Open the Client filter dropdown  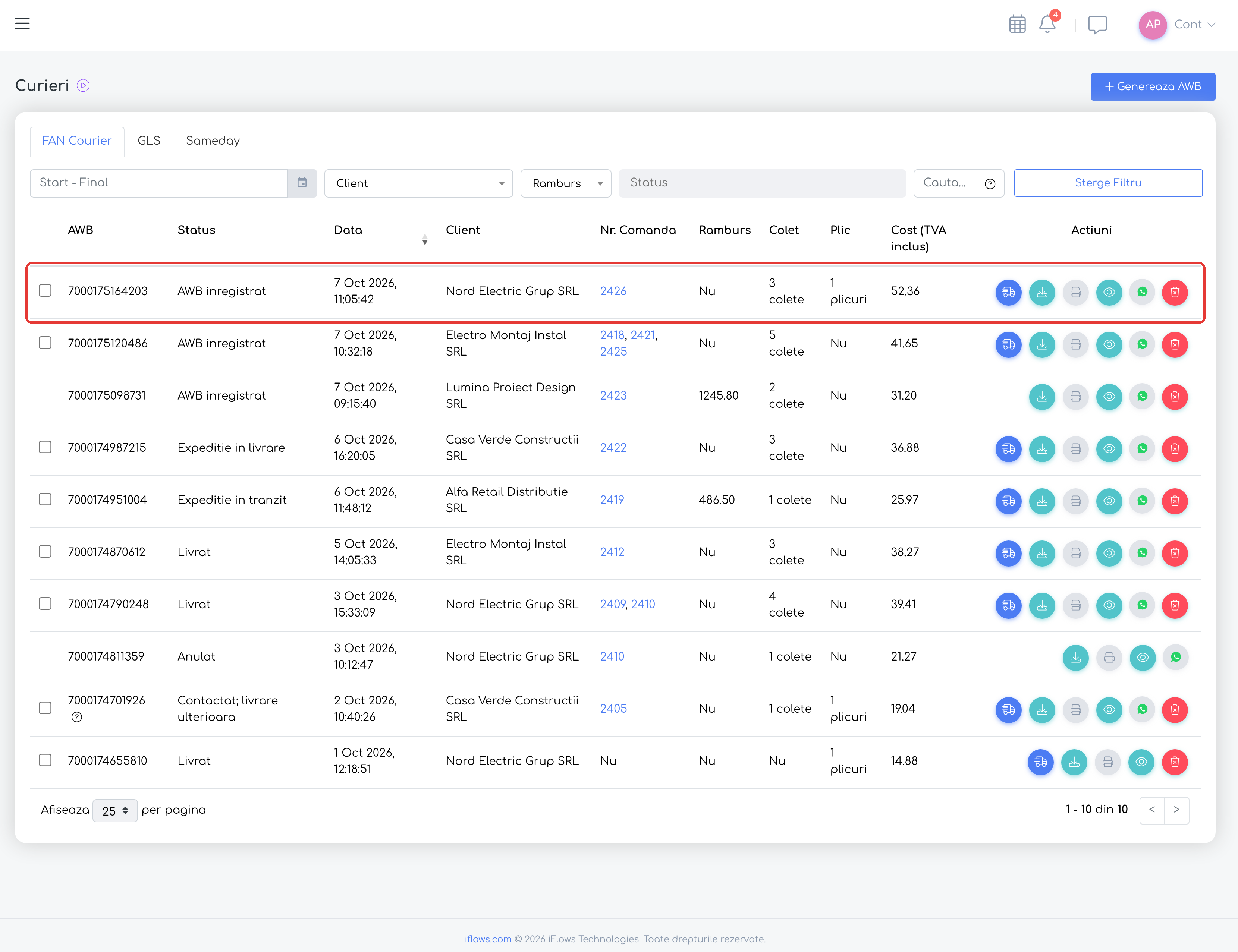pos(418,183)
